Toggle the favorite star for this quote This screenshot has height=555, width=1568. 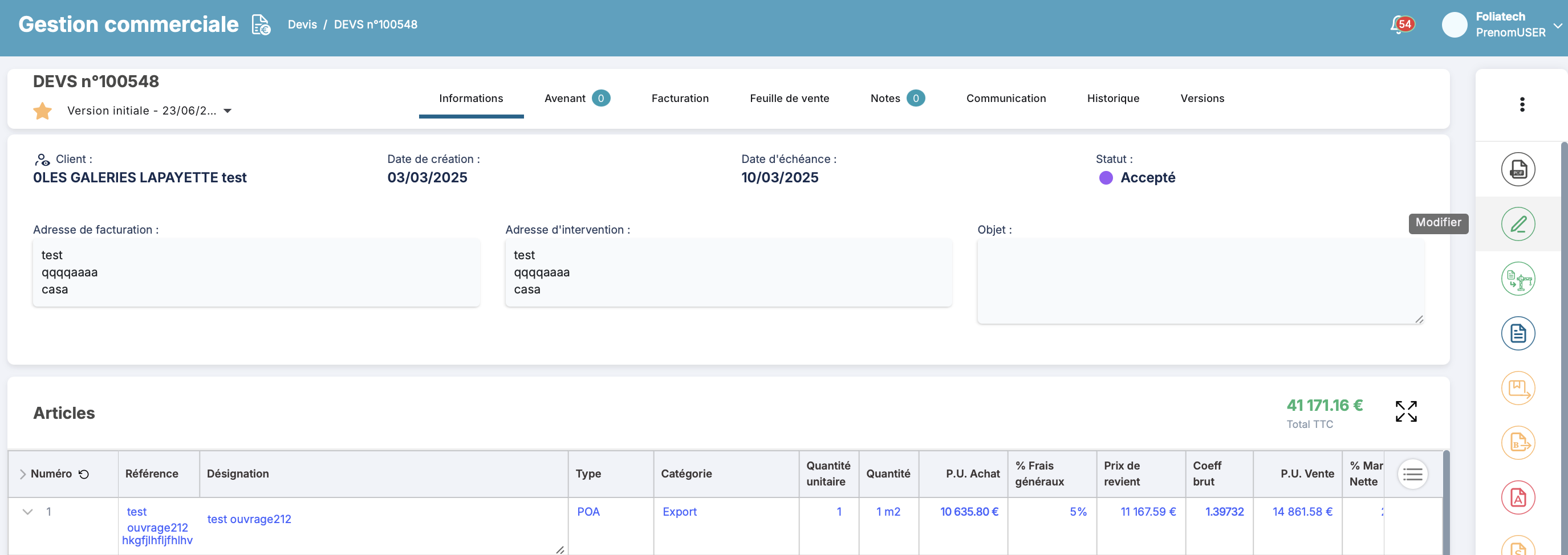[43, 111]
